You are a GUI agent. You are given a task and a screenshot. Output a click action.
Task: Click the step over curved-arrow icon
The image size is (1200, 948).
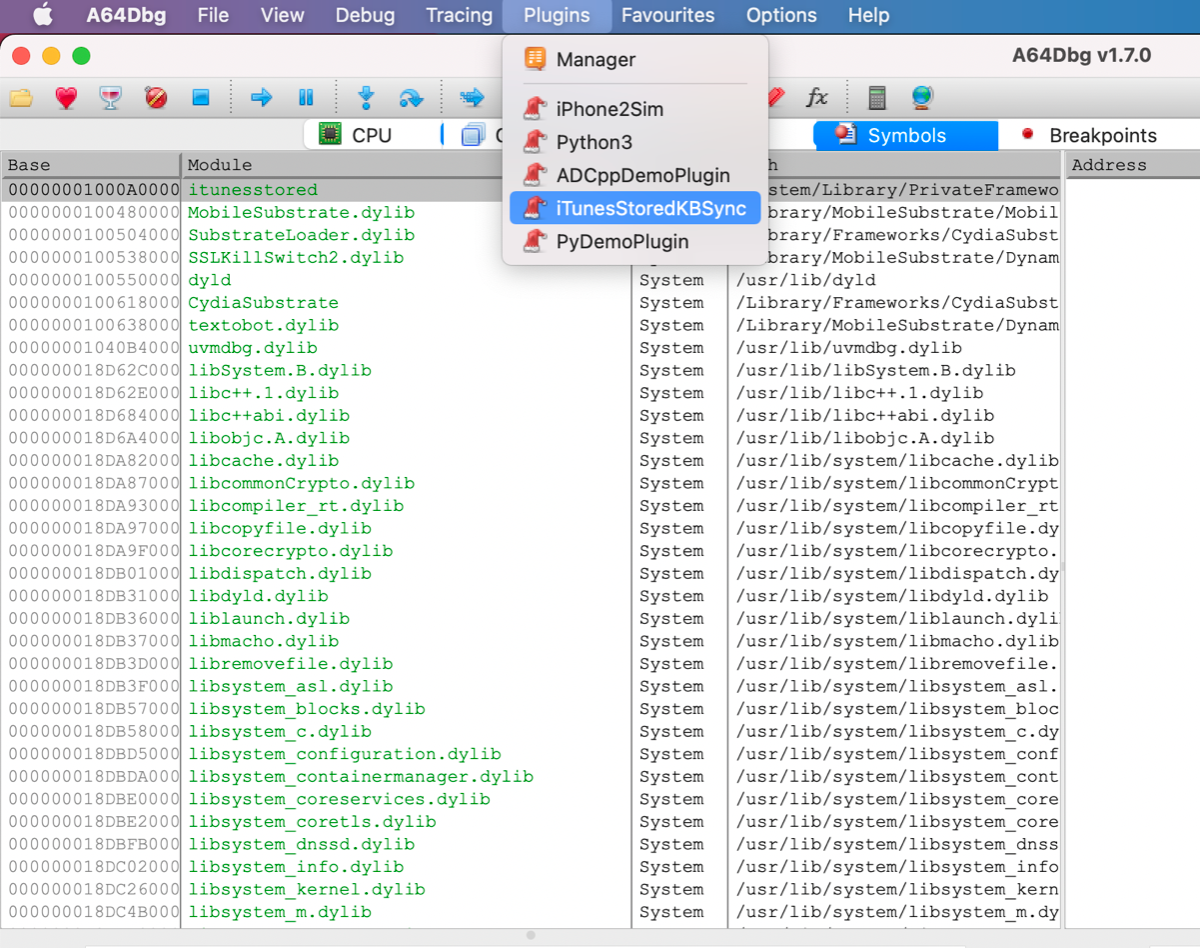pyautogui.click(x=411, y=98)
